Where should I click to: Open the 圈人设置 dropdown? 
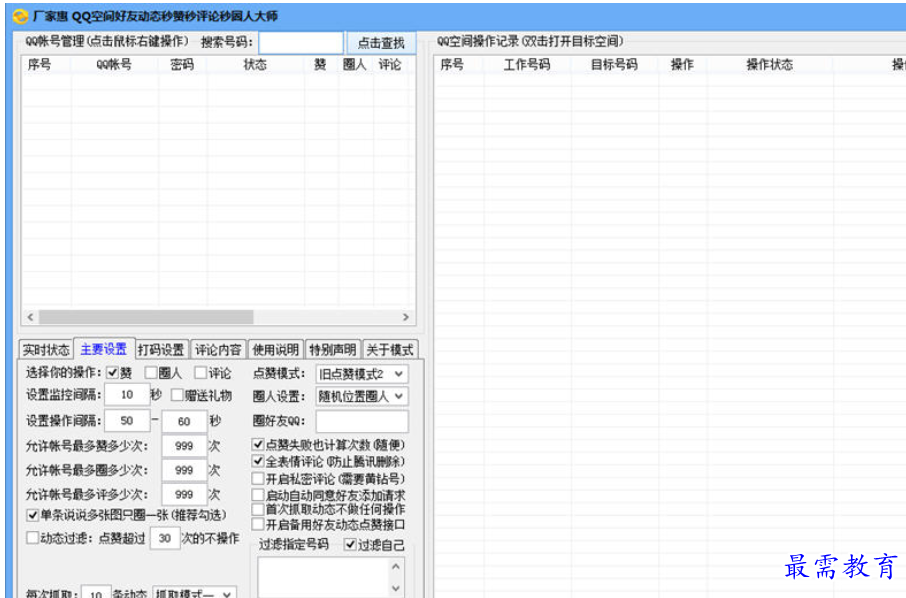click(362, 396)
